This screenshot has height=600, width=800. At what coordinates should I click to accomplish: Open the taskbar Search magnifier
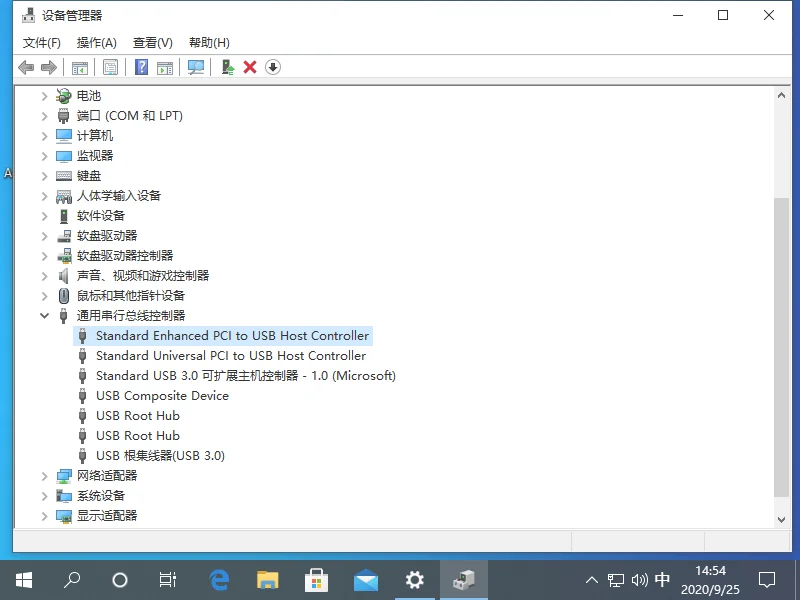click(x=72, y=580)
